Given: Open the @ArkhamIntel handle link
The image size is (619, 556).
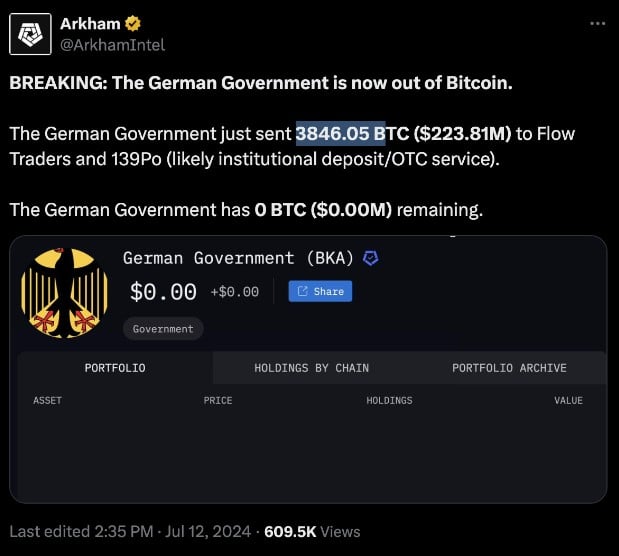Looking at the screenshot, I should coord(112,43).
